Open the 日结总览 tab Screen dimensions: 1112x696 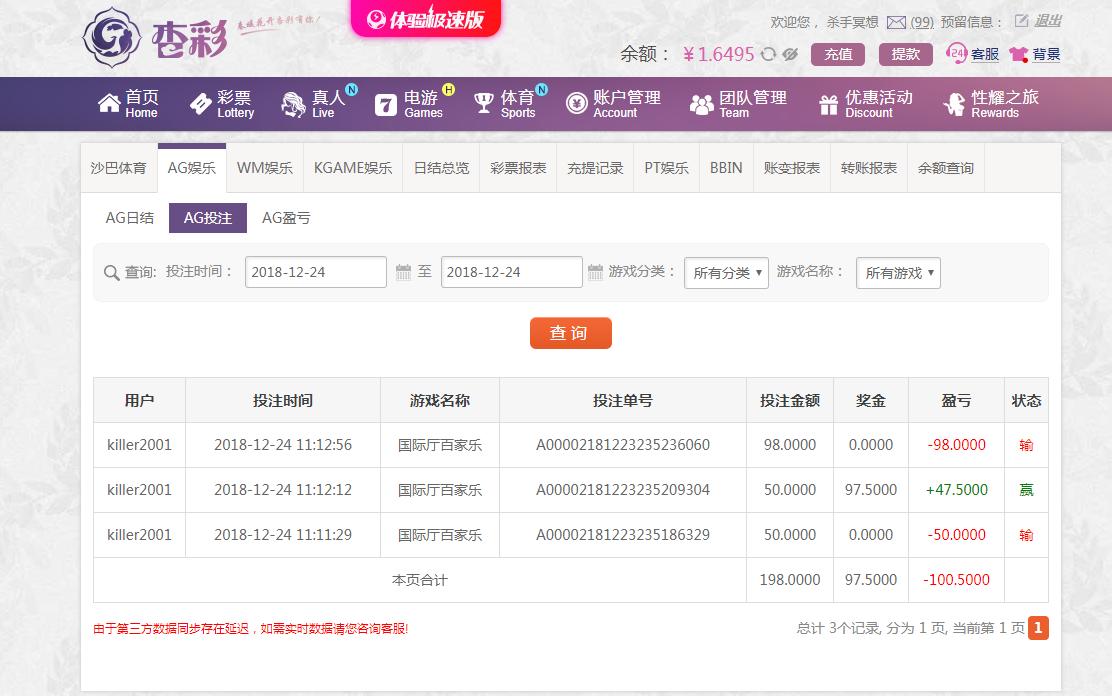tap(441, 168)
